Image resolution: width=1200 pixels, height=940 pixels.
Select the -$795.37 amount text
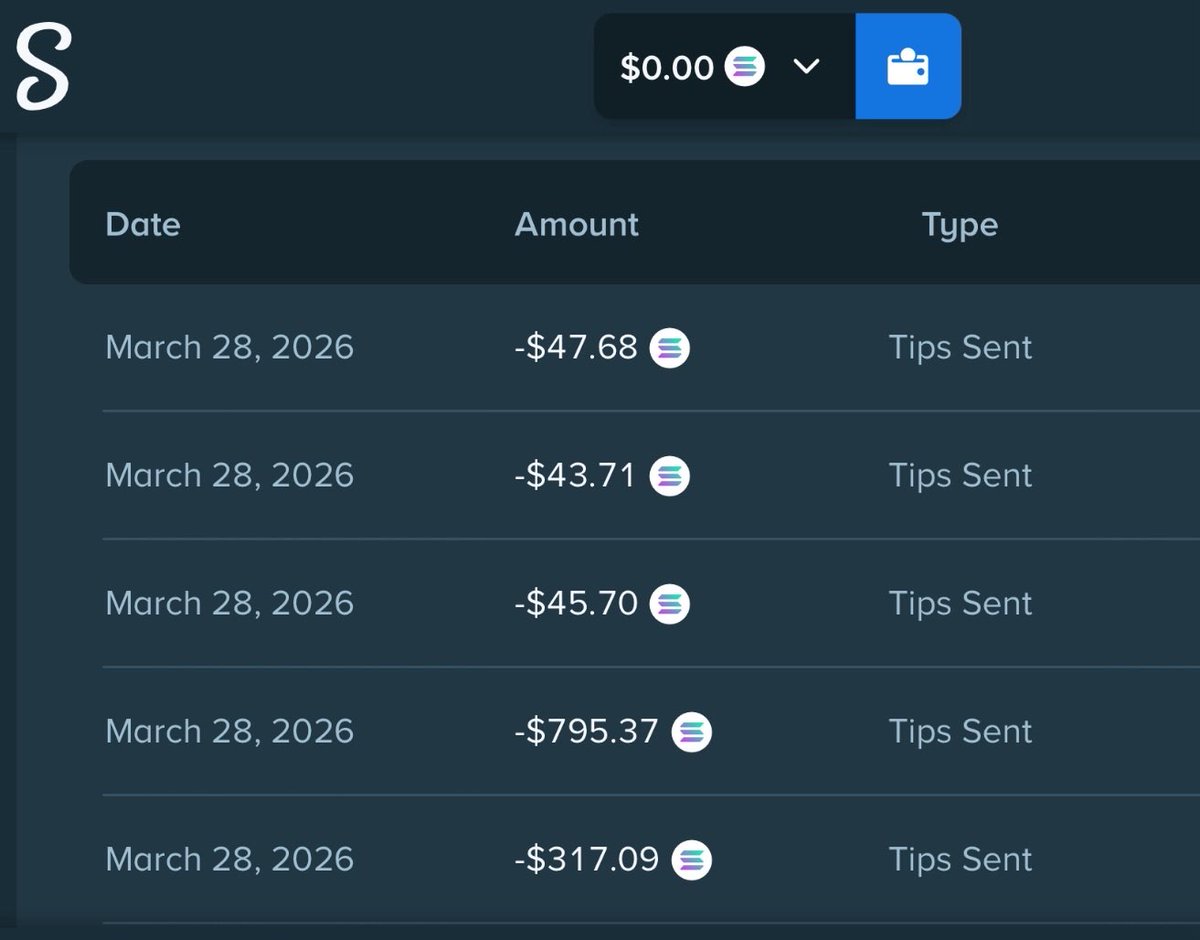(x=586, y=732)
